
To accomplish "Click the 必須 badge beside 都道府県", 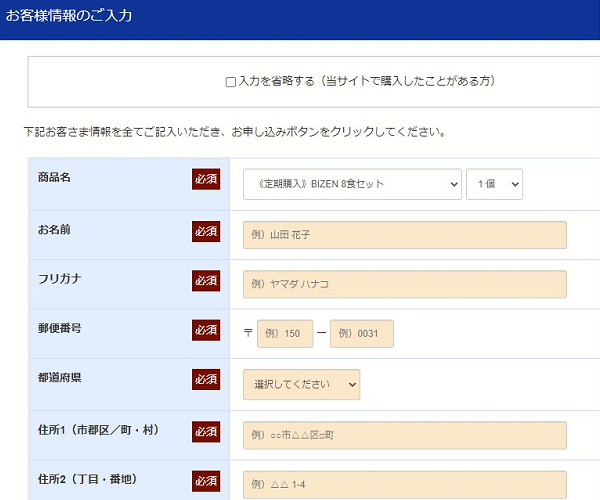I will (x=206, y=380).
